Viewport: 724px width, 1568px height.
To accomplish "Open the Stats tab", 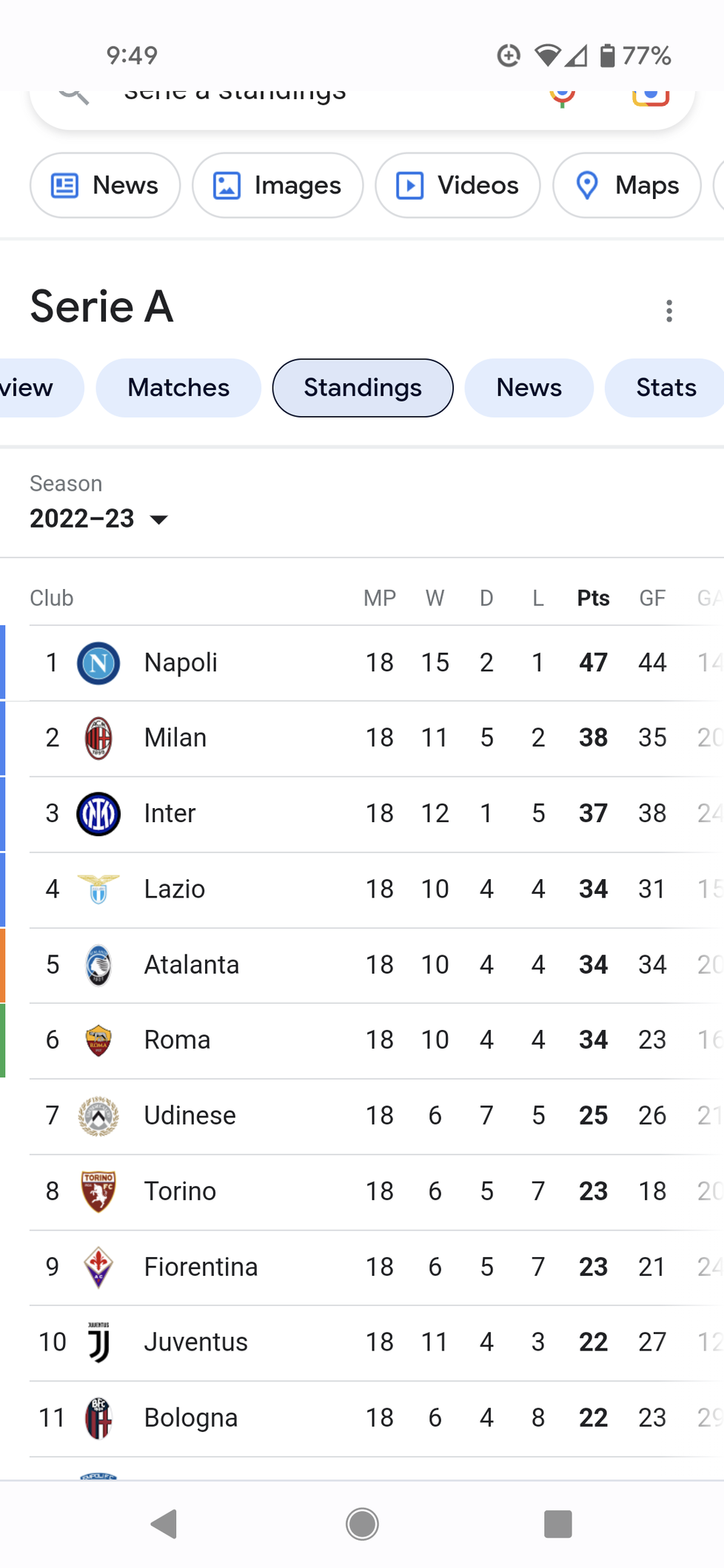I will (x=666, y=388).
